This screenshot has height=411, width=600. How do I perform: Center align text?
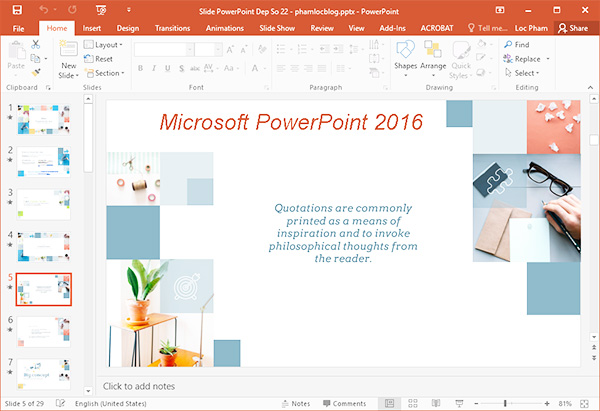point(295,68)
